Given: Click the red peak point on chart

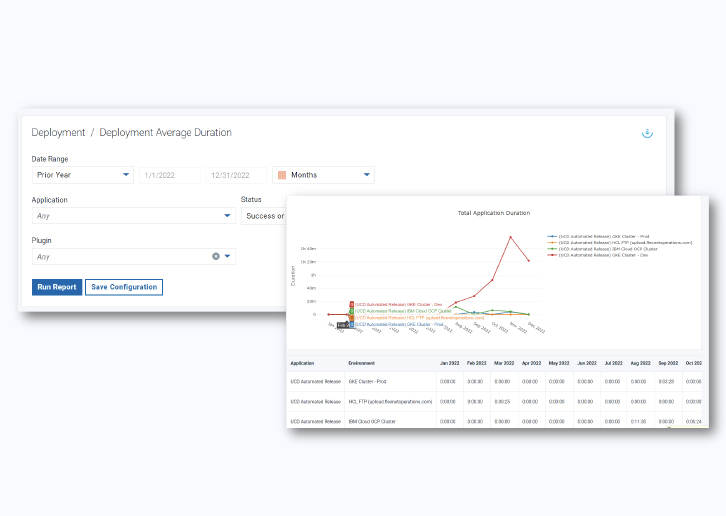Looking at the screenshot, I should [511, 237].
